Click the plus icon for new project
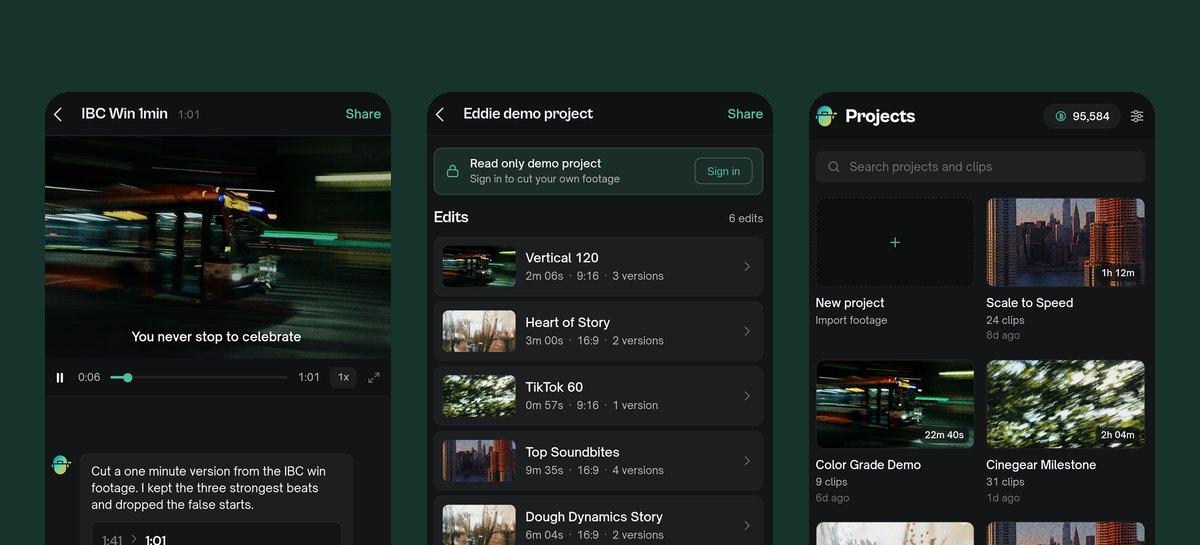This screenshot has height=545, width=1200. click(x=895, y=242)
